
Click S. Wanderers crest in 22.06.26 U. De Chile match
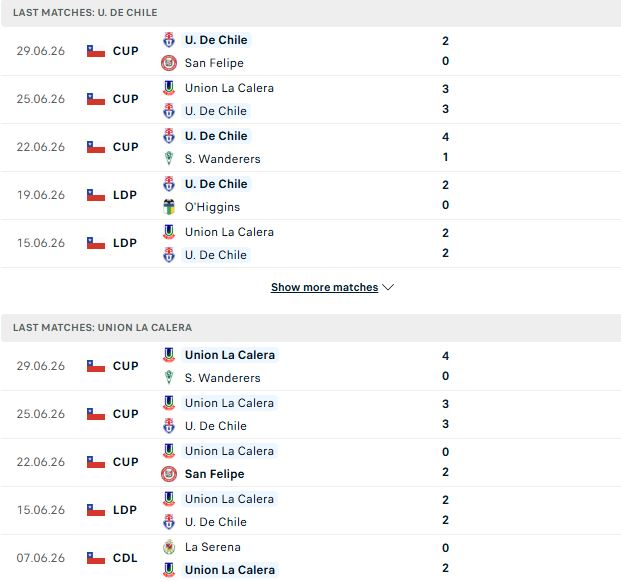(169, 159)
